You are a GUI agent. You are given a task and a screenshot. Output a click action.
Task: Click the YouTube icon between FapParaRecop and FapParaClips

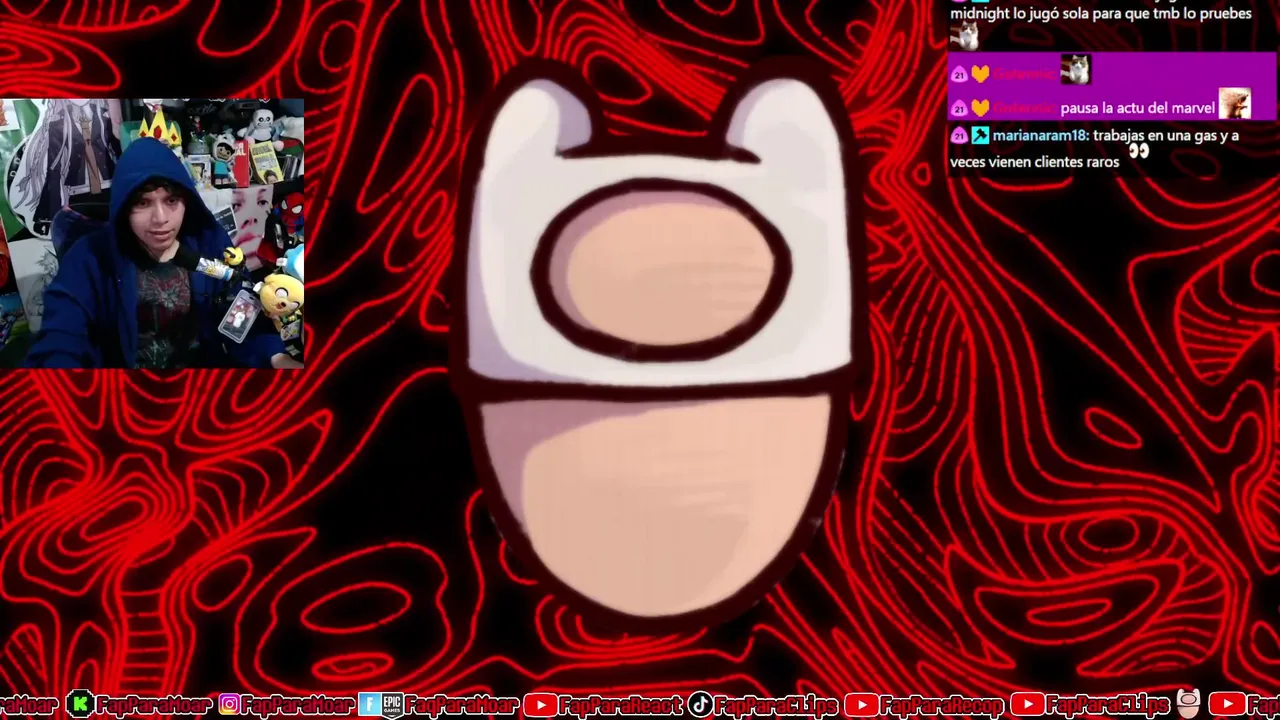coord(1027,705)
